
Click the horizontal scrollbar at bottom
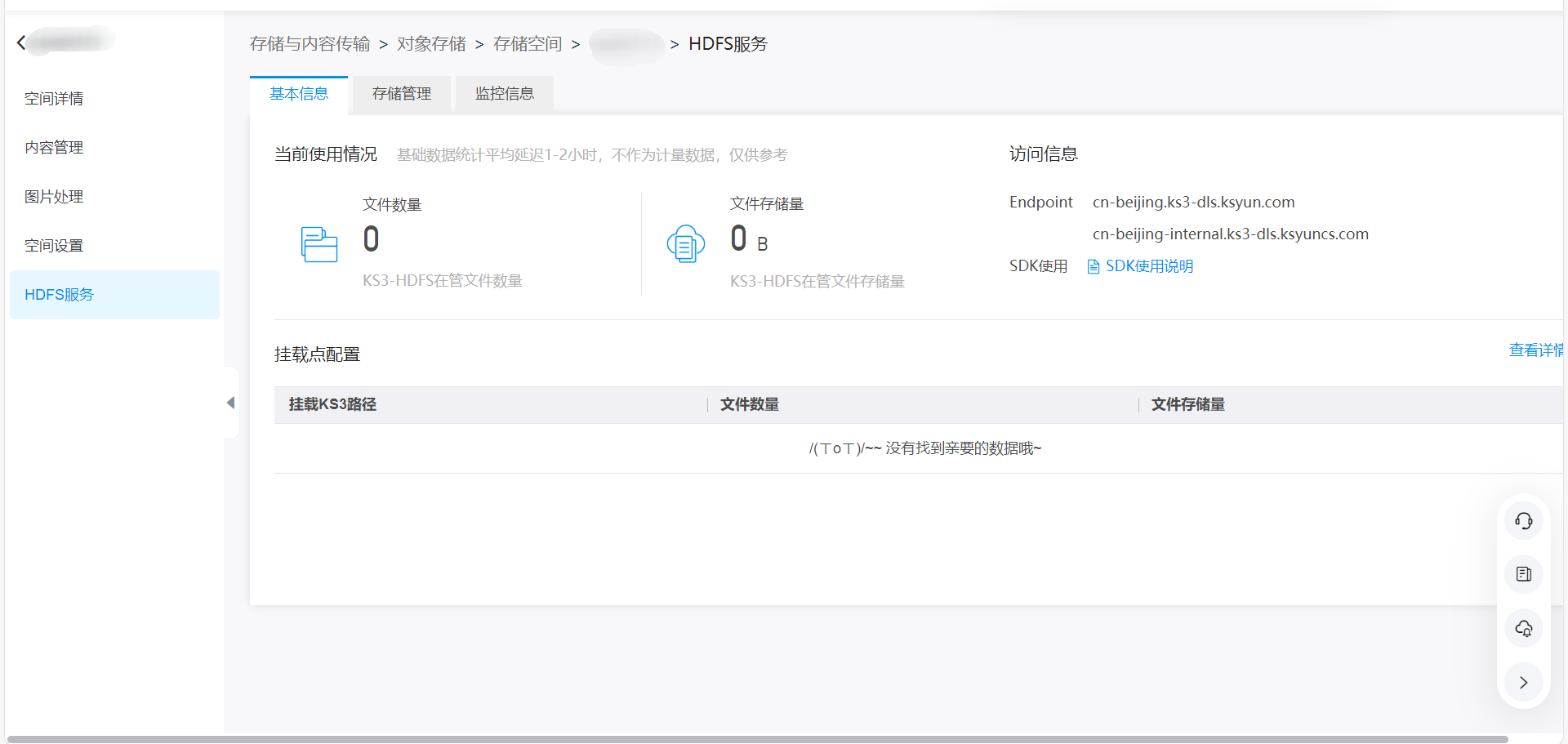point(756,740)
